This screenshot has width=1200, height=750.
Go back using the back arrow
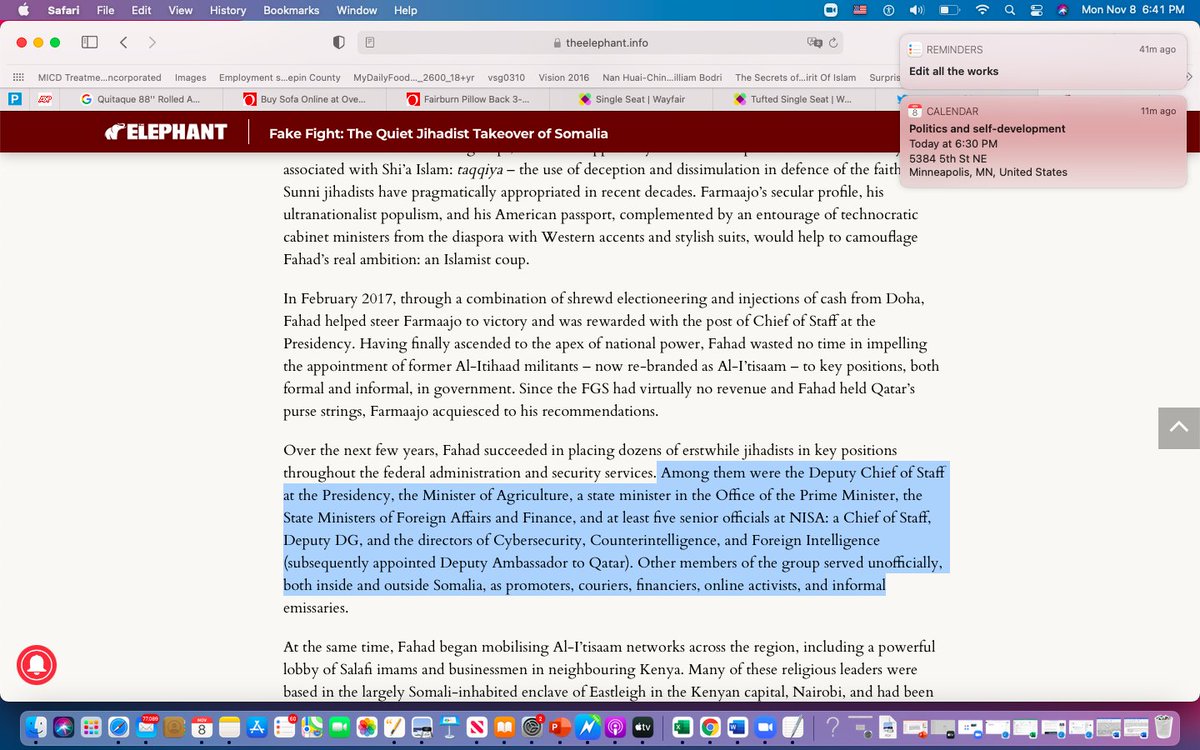coord(123,43)
